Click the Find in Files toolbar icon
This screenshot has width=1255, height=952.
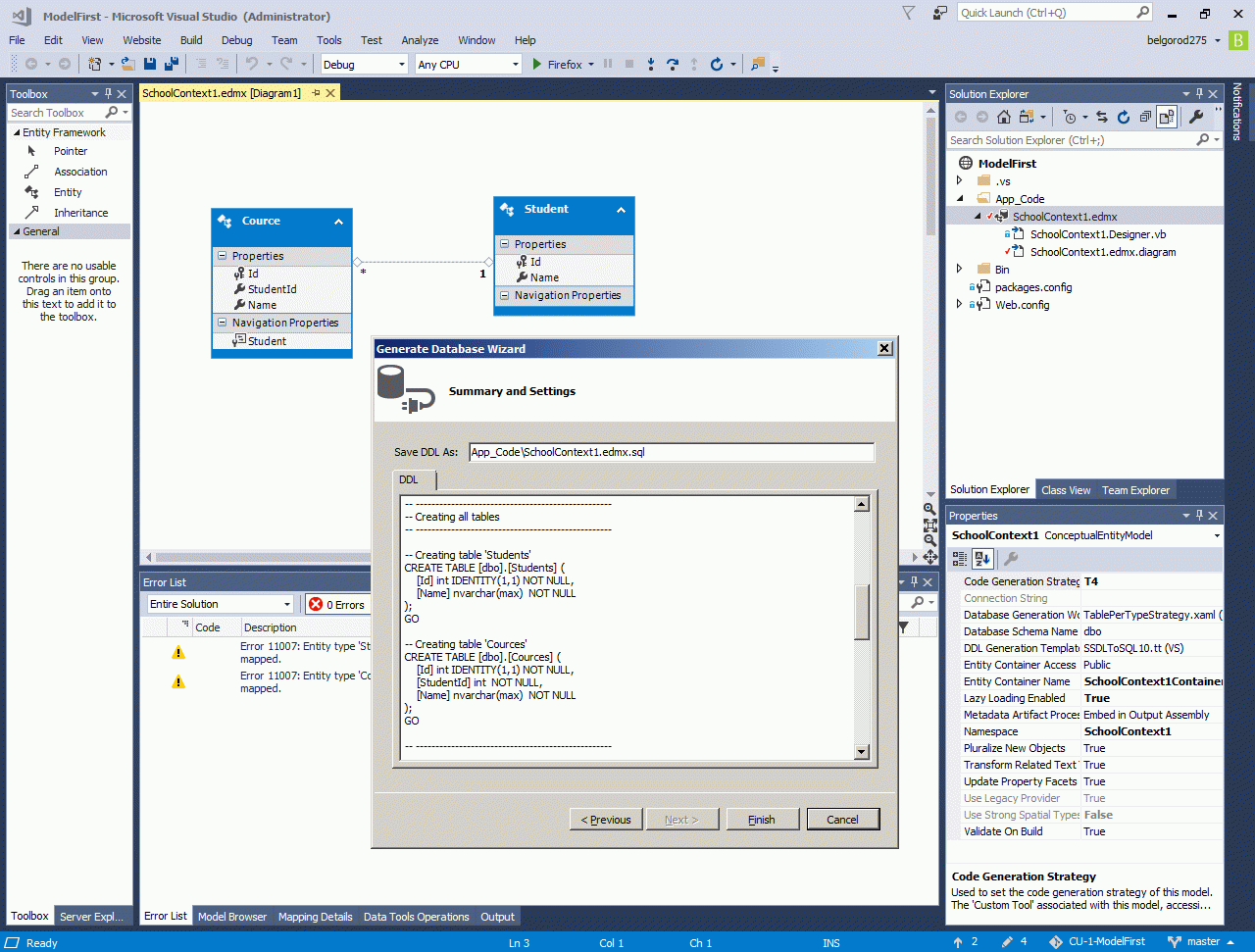pos(758,64)
